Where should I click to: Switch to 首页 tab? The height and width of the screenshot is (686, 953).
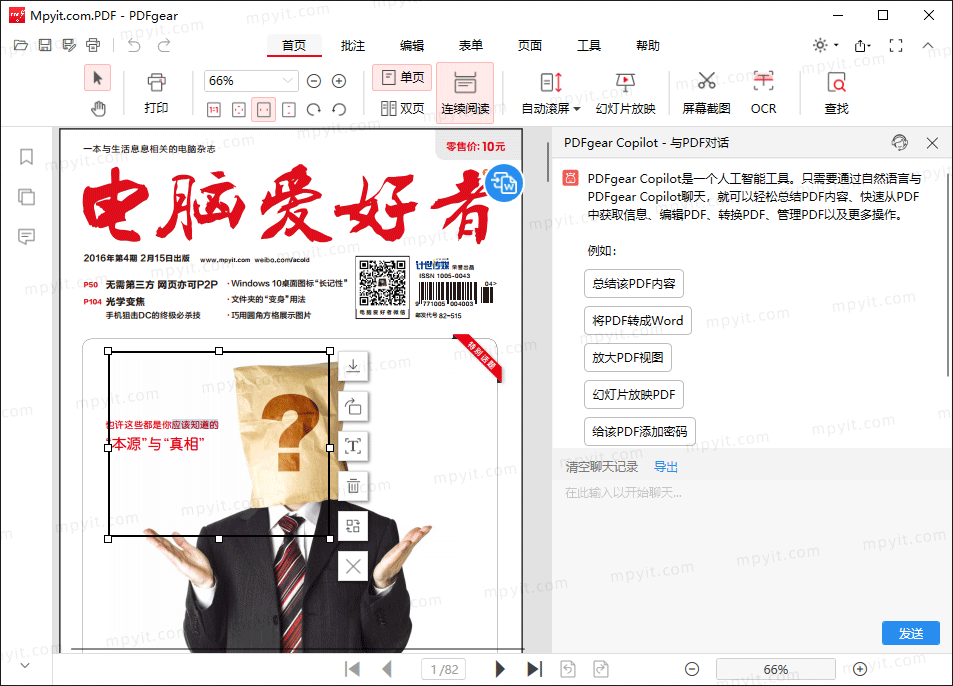coord(294,46)
